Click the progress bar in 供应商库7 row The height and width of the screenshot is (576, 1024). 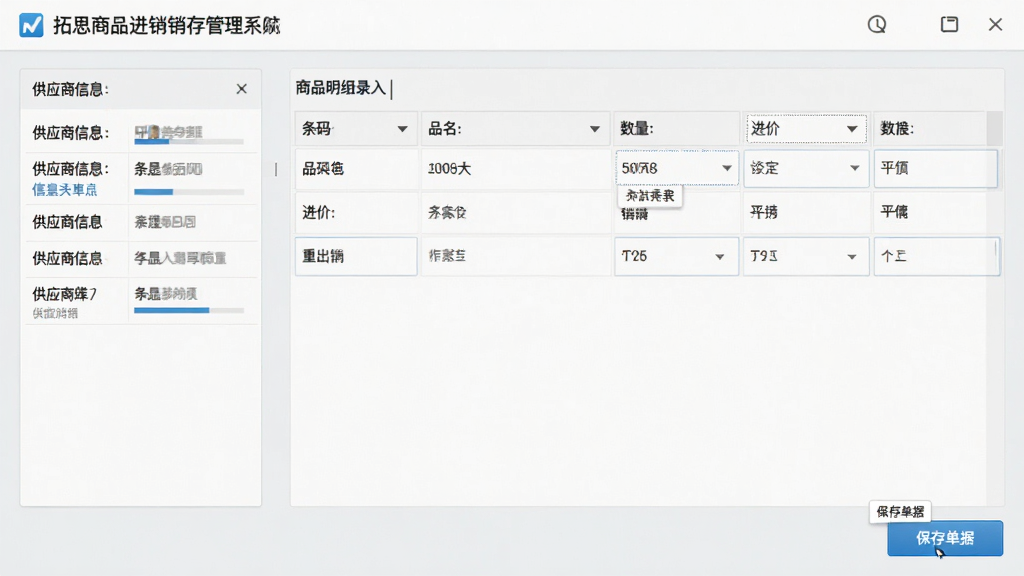(x=189, y=310)
